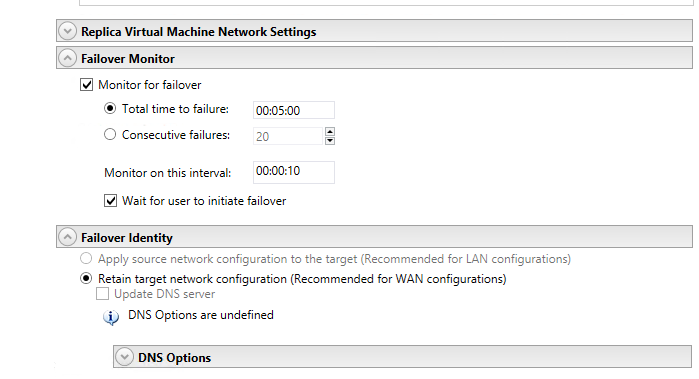Click the Total time to failure field
The height and width of the screenshot is (379, 699).
coord(294,110)
